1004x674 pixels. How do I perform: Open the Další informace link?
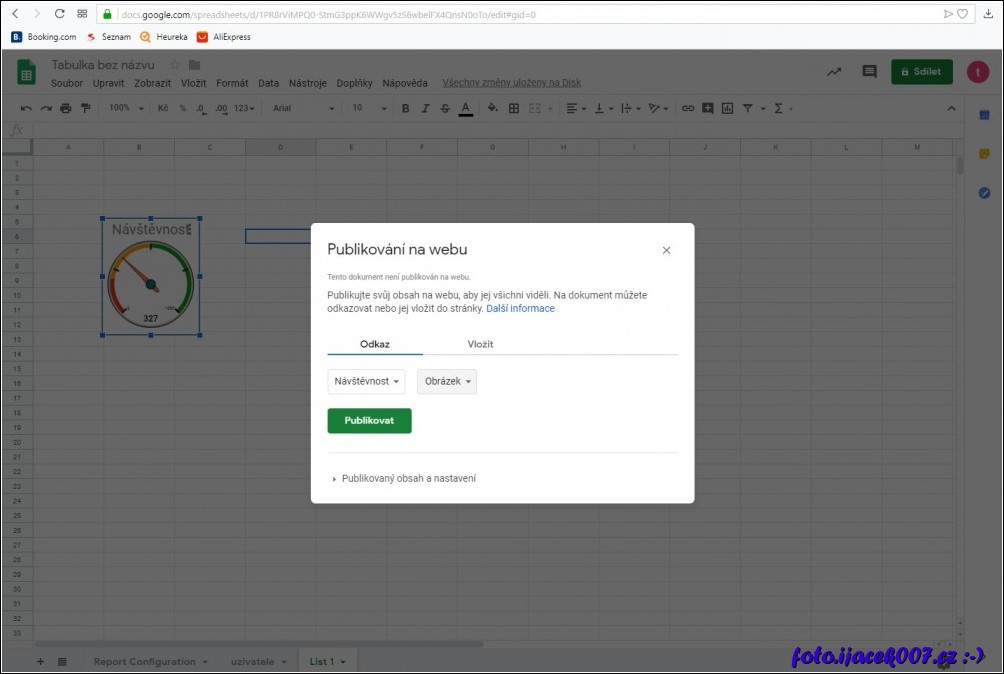click(520, 309)
